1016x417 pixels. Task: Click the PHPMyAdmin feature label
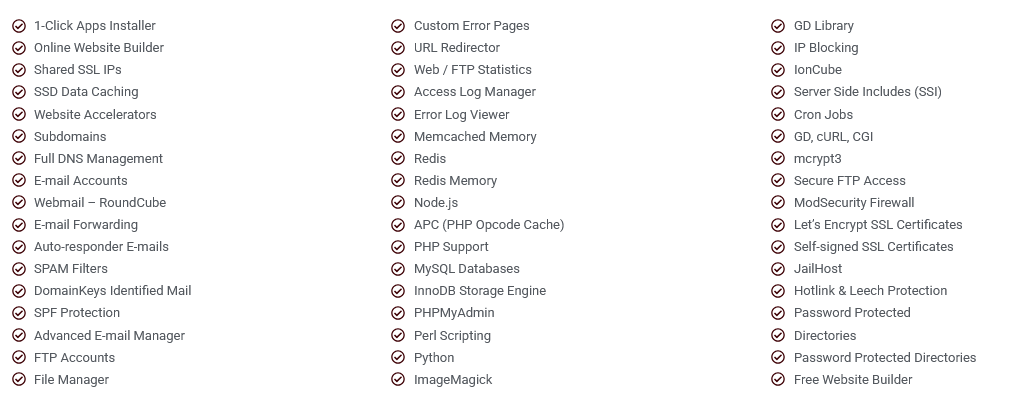[454, 313]
